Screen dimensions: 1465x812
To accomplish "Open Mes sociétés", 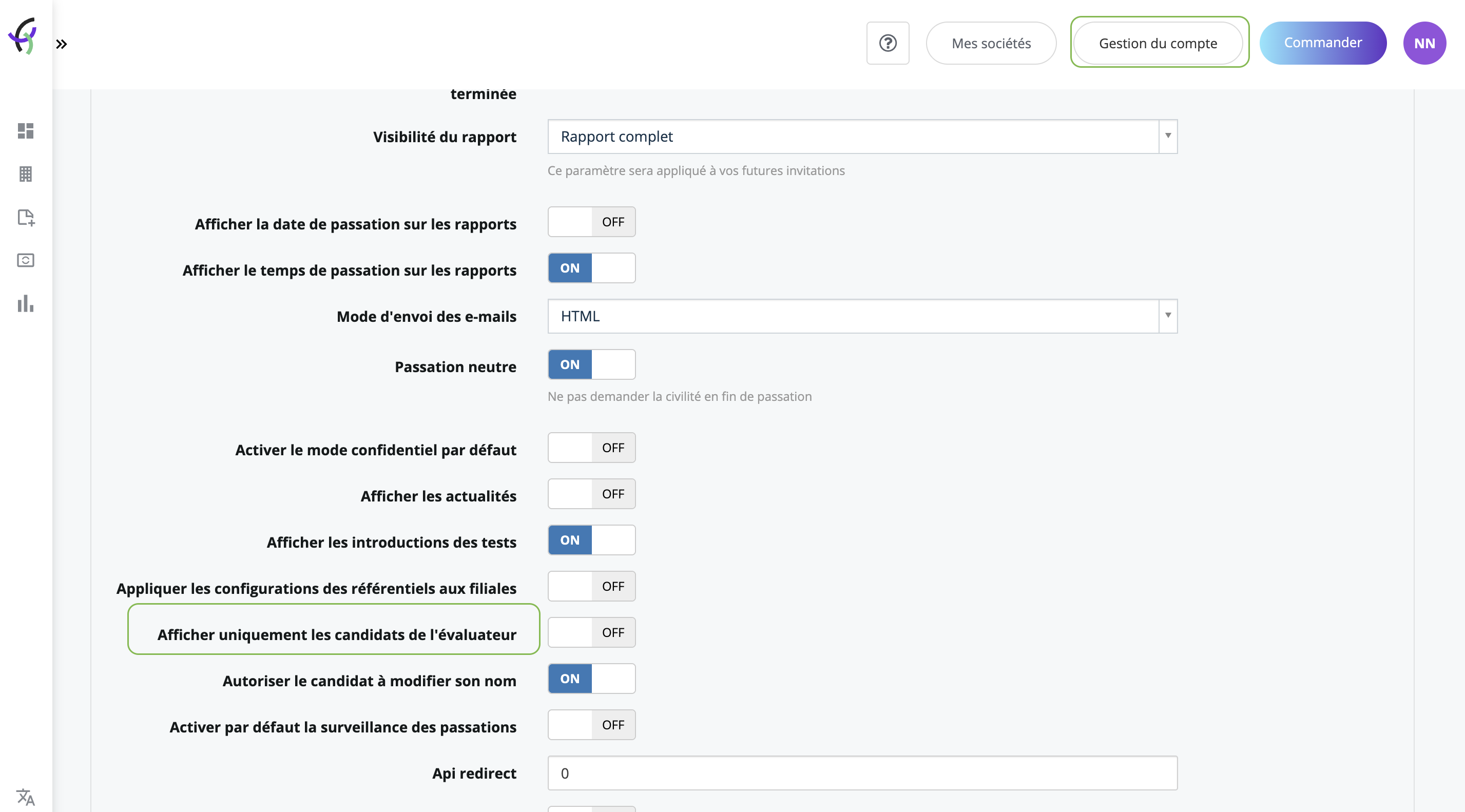I will (x=991, y=43).
